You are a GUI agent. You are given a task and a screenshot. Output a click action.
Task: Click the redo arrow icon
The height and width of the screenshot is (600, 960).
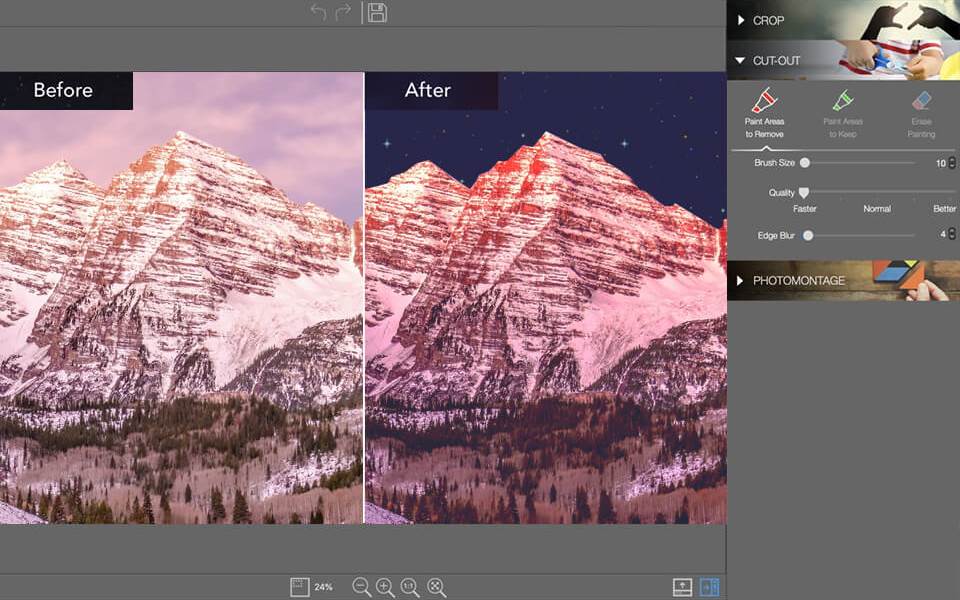(x=343, y=12)
